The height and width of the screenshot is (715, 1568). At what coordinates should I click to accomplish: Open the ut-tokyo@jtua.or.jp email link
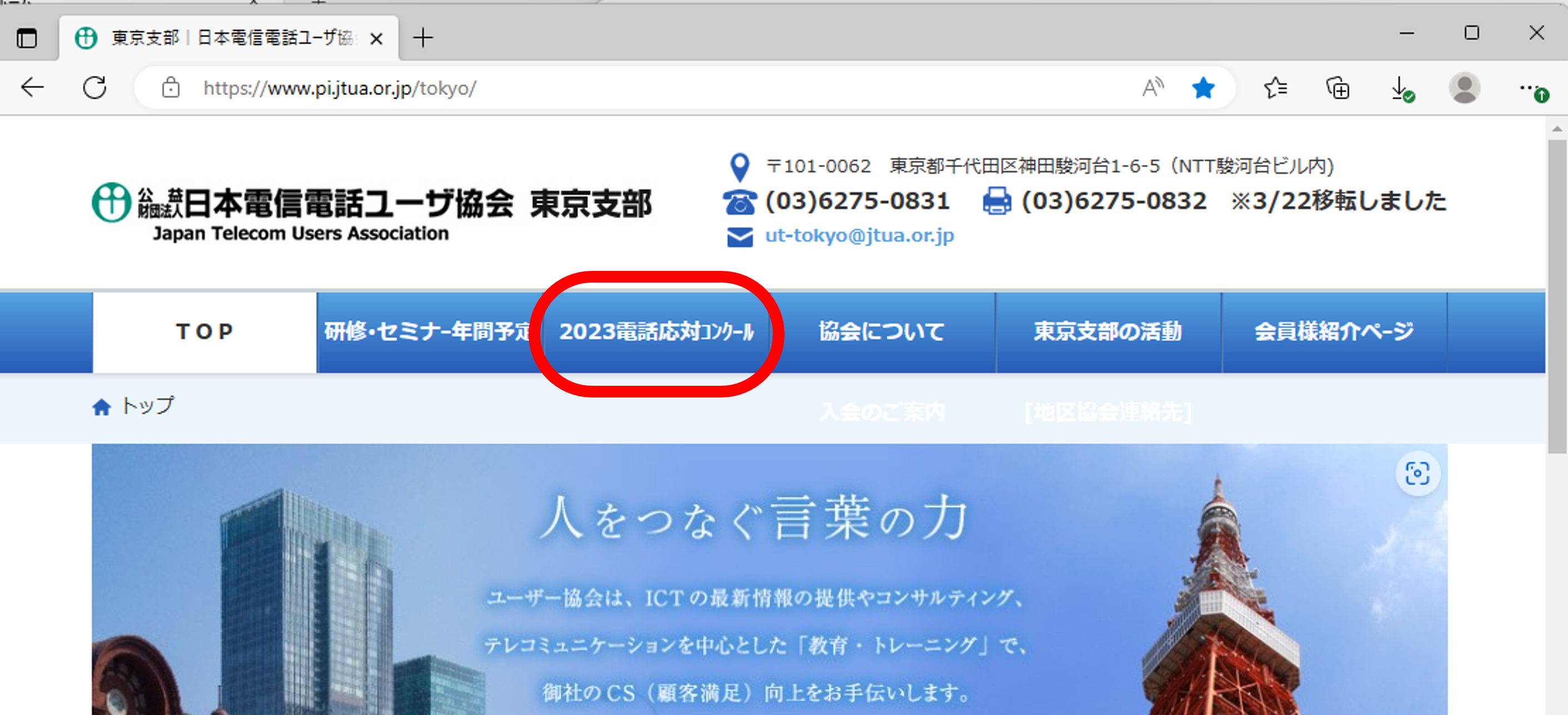pyautogui.click(x=860, y=235)
